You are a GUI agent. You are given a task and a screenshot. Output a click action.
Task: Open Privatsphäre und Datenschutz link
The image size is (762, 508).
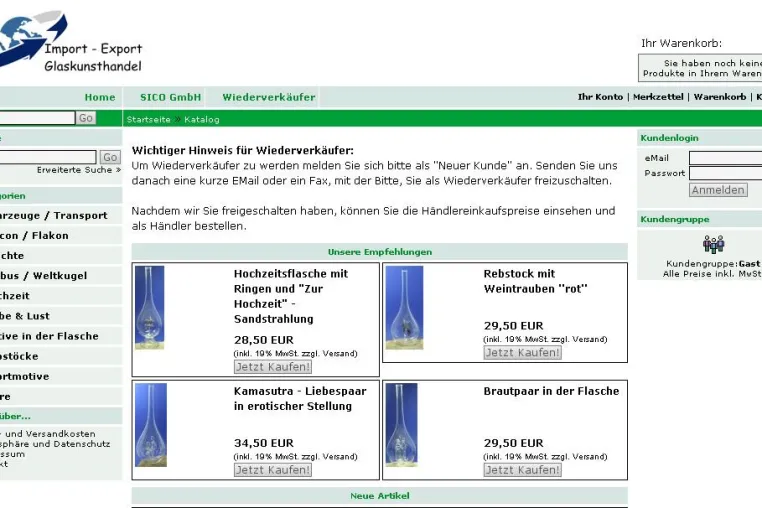coord(55,444)
